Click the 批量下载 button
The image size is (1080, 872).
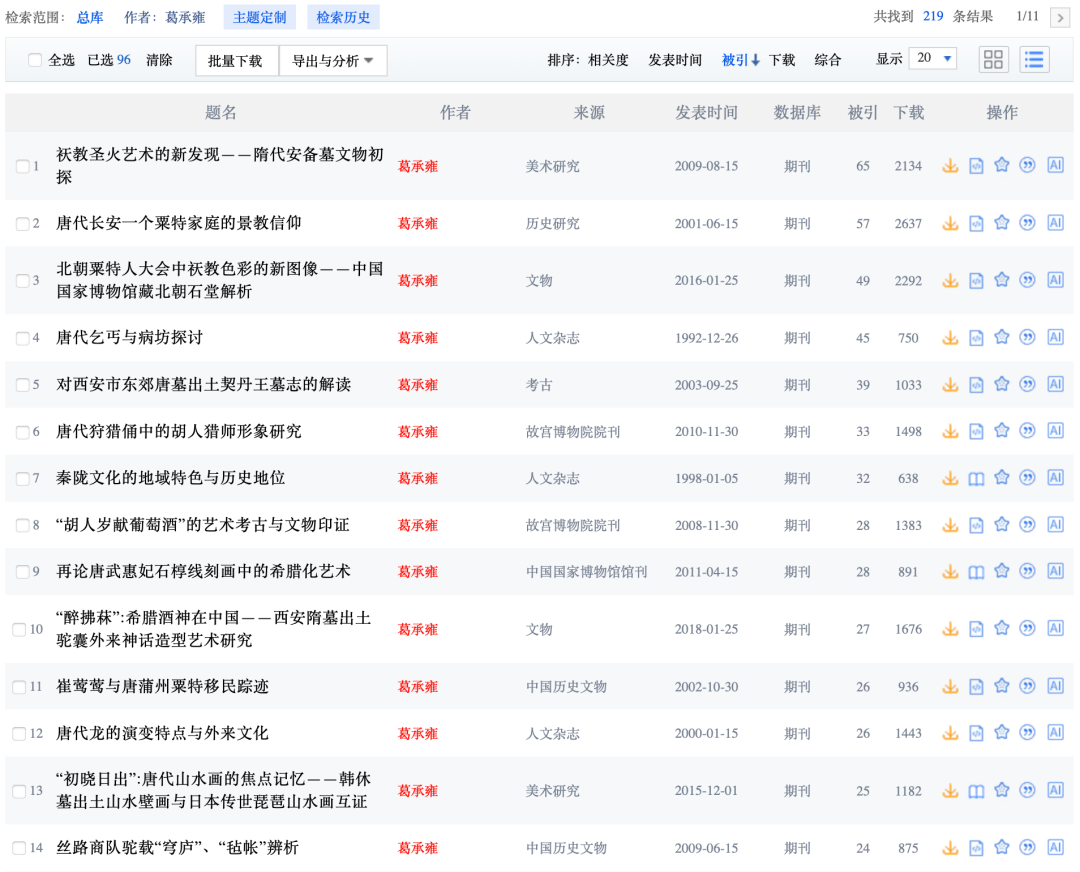pos(237,61)
